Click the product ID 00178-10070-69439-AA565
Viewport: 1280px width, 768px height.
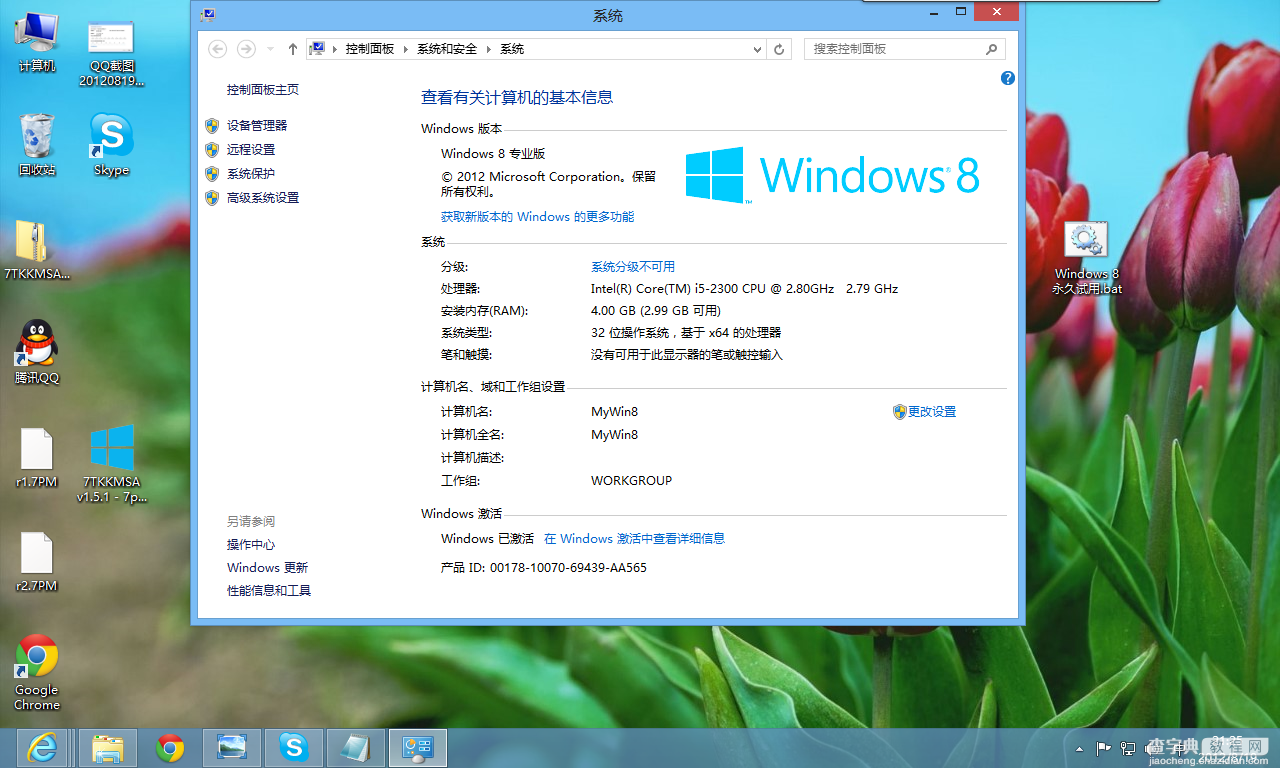[568, 568]
